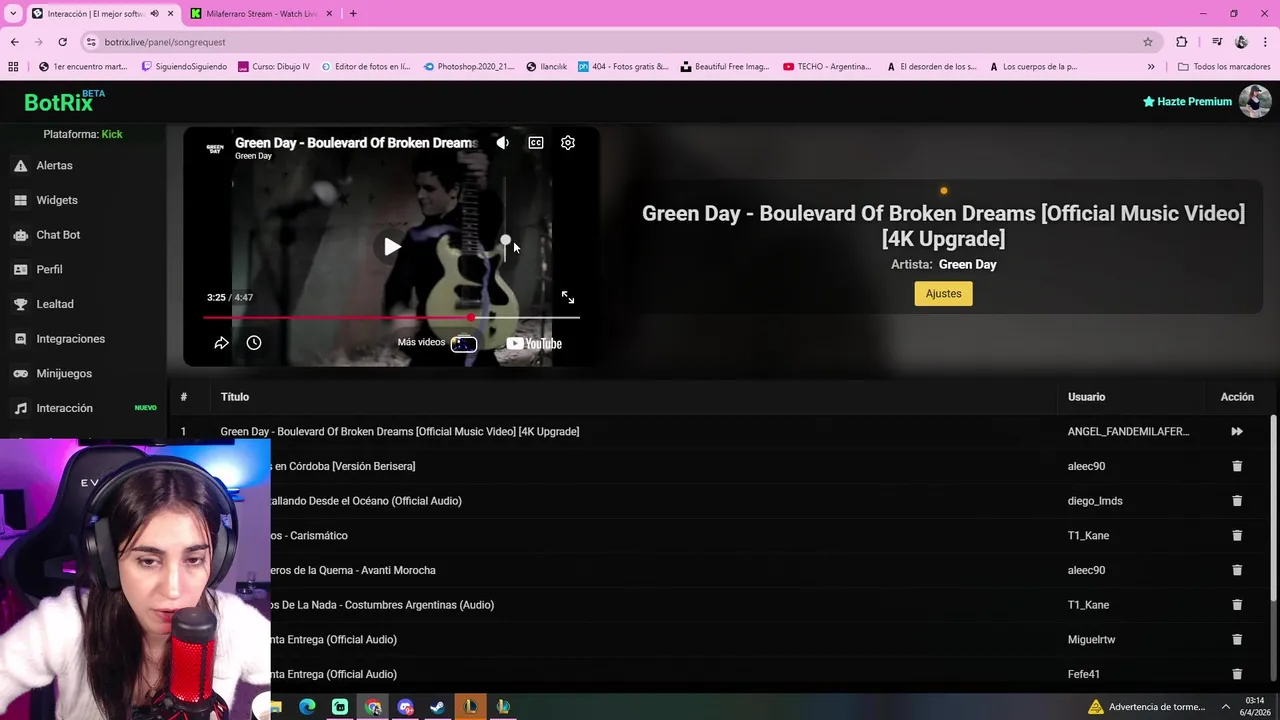Screen dimensions: 1280x720
Task: Delete 'Costumbres Argentinas' song request
Action: click(x=1237, y=605)
